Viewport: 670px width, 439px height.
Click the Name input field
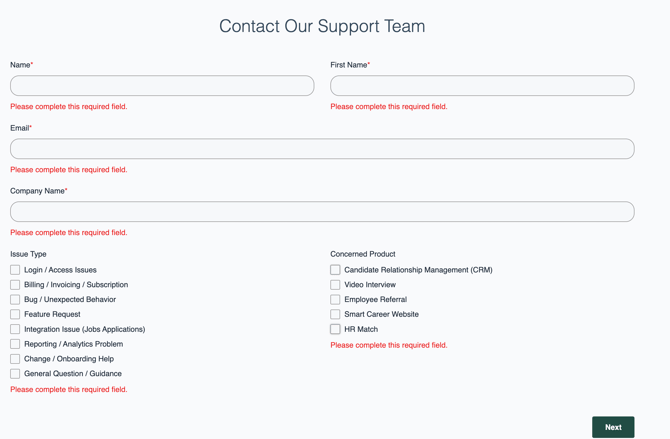(x=162, y=86)
